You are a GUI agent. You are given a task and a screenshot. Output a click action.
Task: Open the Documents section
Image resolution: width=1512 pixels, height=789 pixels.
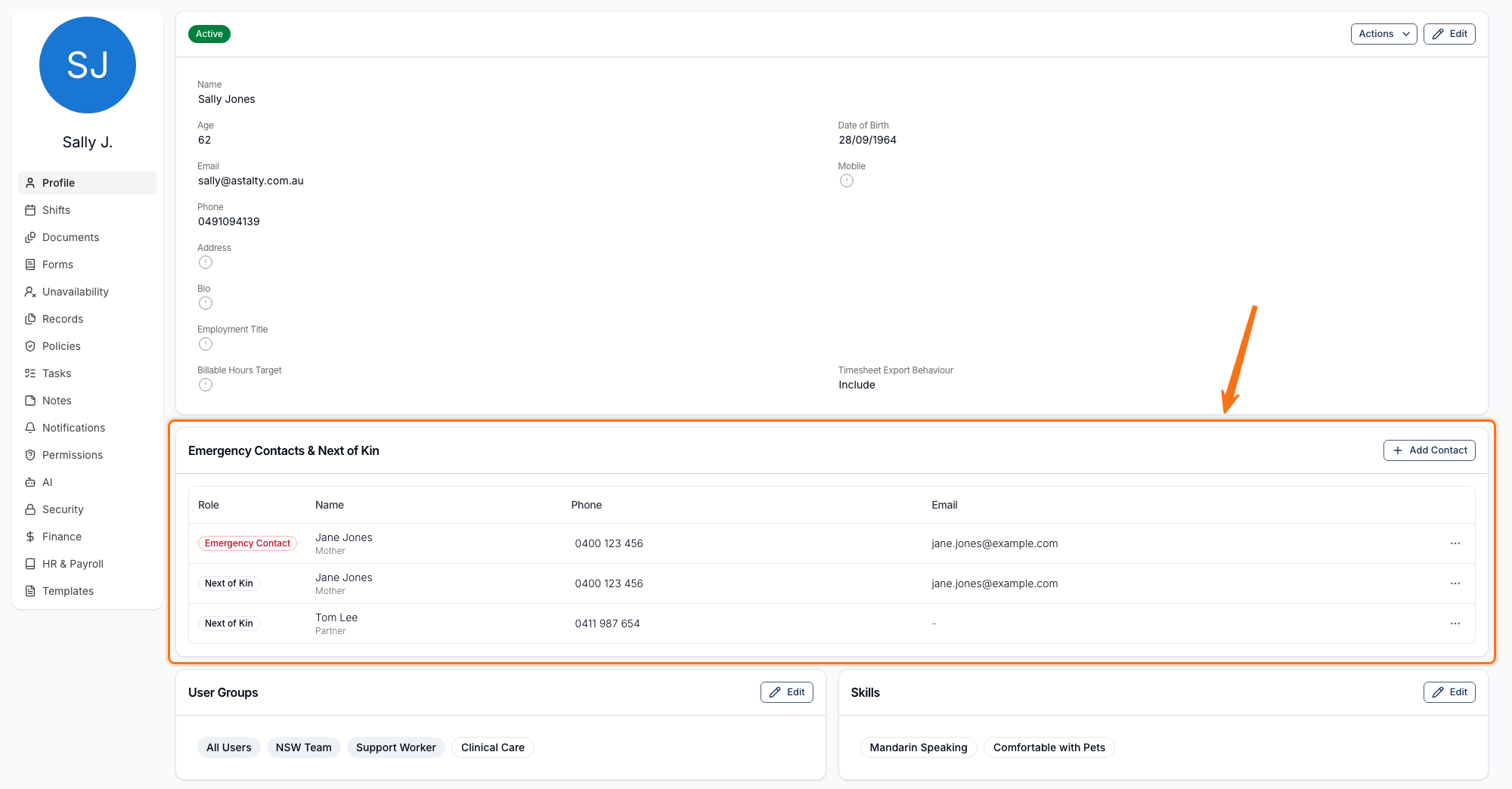88,237
